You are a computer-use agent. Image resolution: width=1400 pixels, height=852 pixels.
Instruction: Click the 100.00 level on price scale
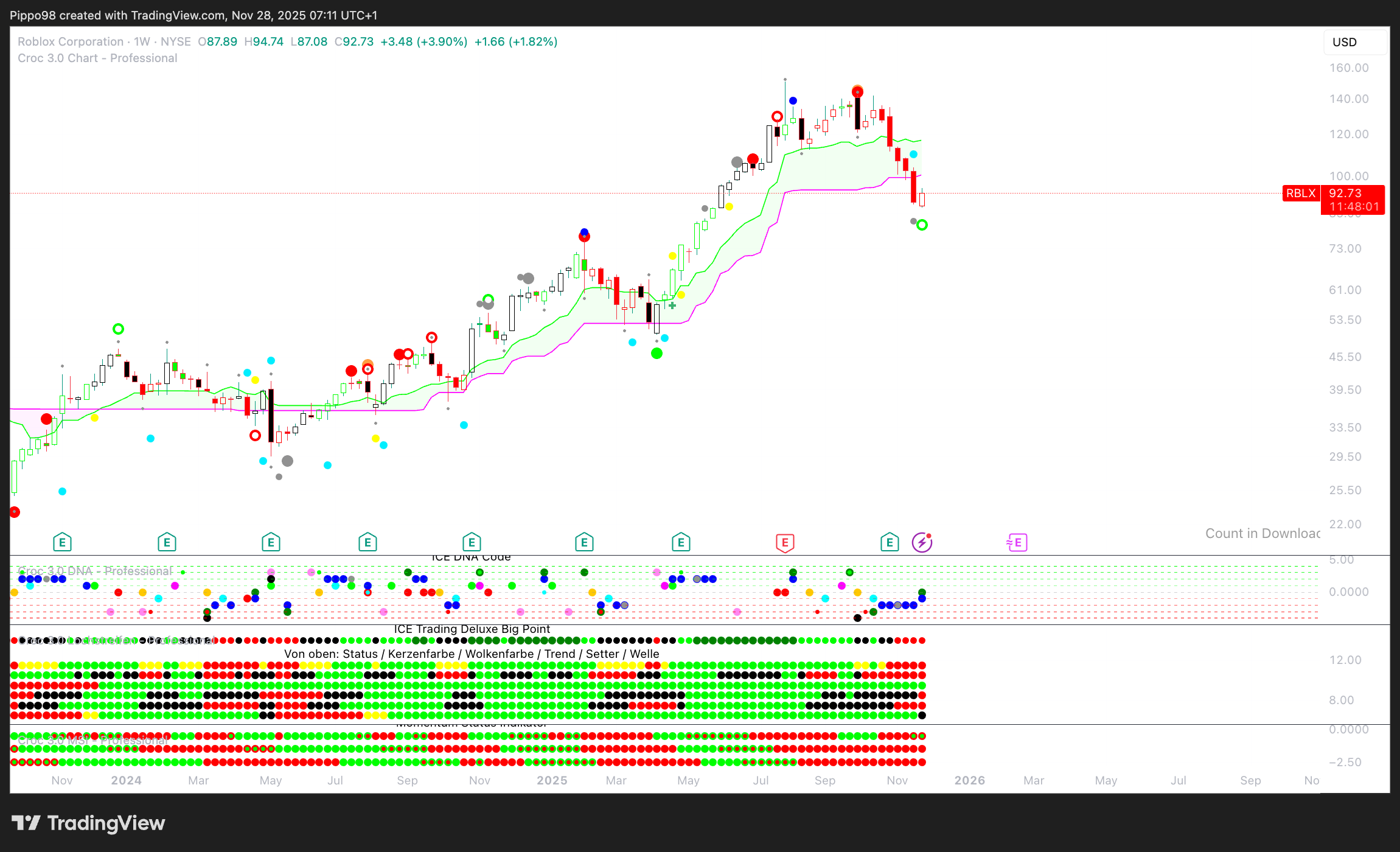[x=1348, y=176]
